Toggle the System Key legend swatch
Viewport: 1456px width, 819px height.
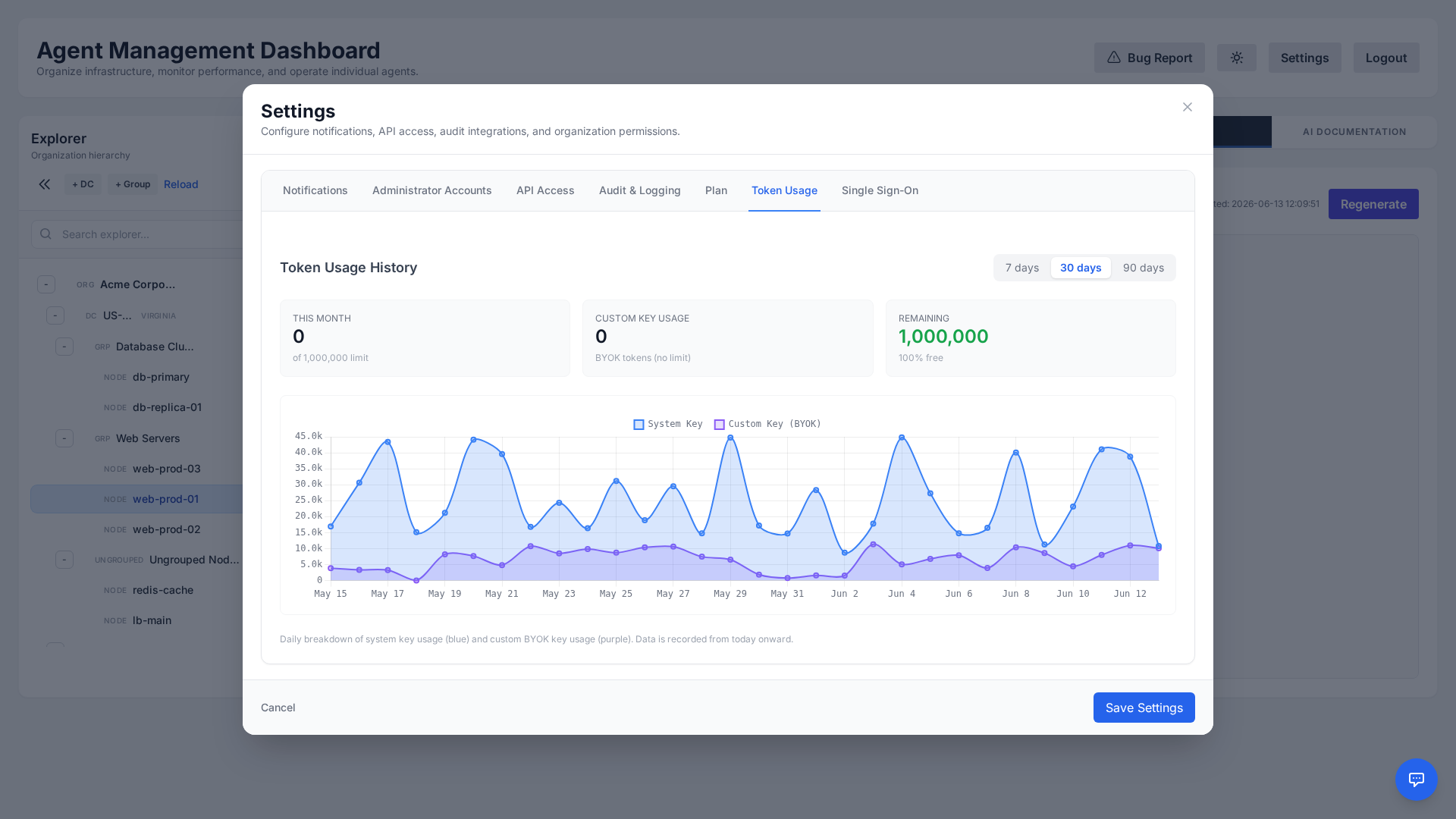pyautogui.click(x=639, y=425)
